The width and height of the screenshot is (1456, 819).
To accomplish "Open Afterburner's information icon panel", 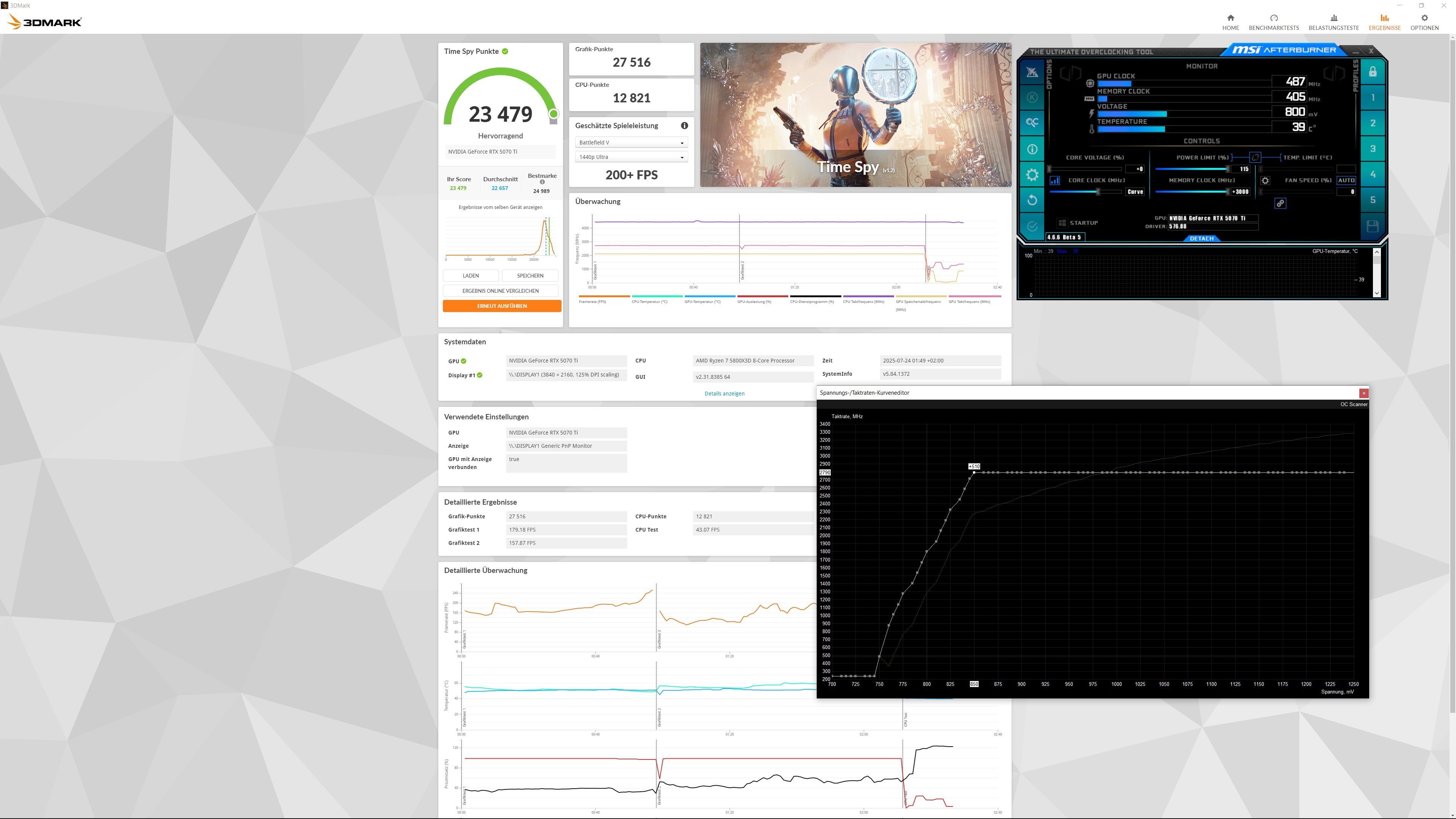I will pyautogui.click(x=1032, y=149).
